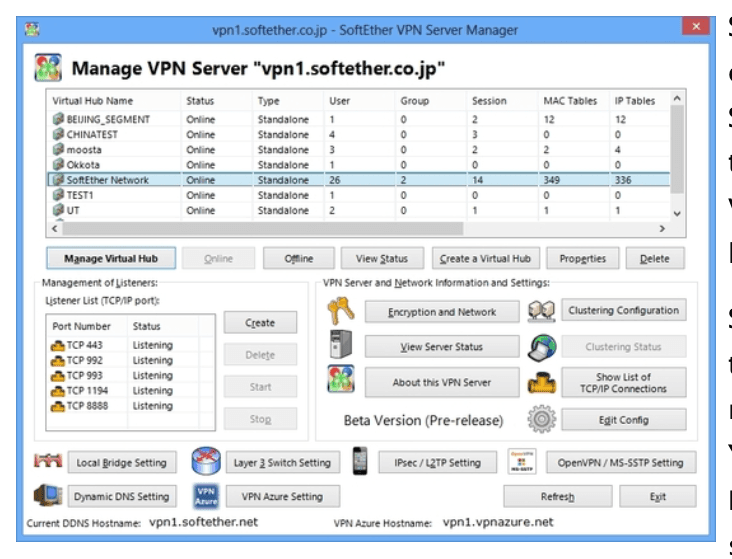The image size is (732, 559).
Task: Click hub list horizontal scroll right arrow
Action: pyautogui.click(x=662, y=229)
